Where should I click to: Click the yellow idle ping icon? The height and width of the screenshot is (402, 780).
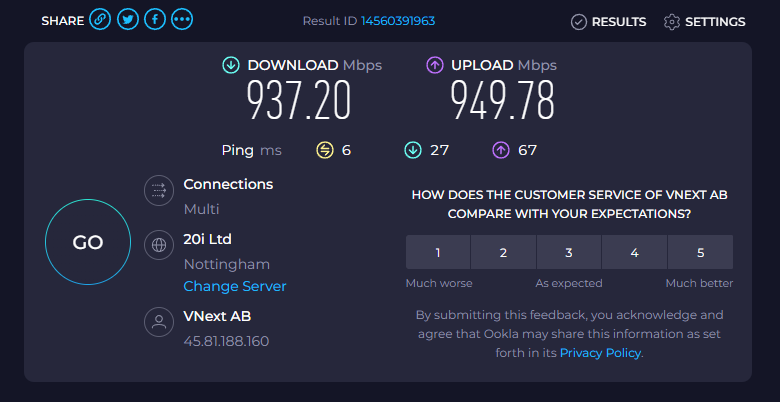pos(324,150)
